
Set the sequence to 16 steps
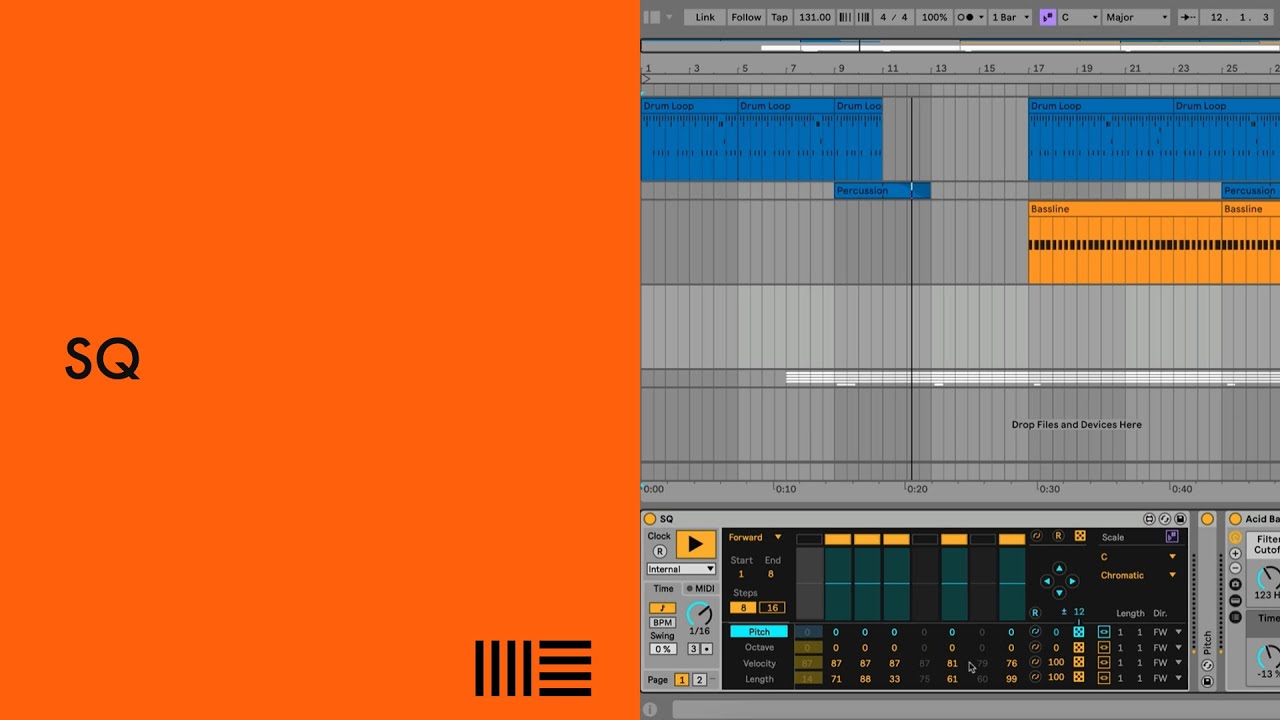coord(772,608)
